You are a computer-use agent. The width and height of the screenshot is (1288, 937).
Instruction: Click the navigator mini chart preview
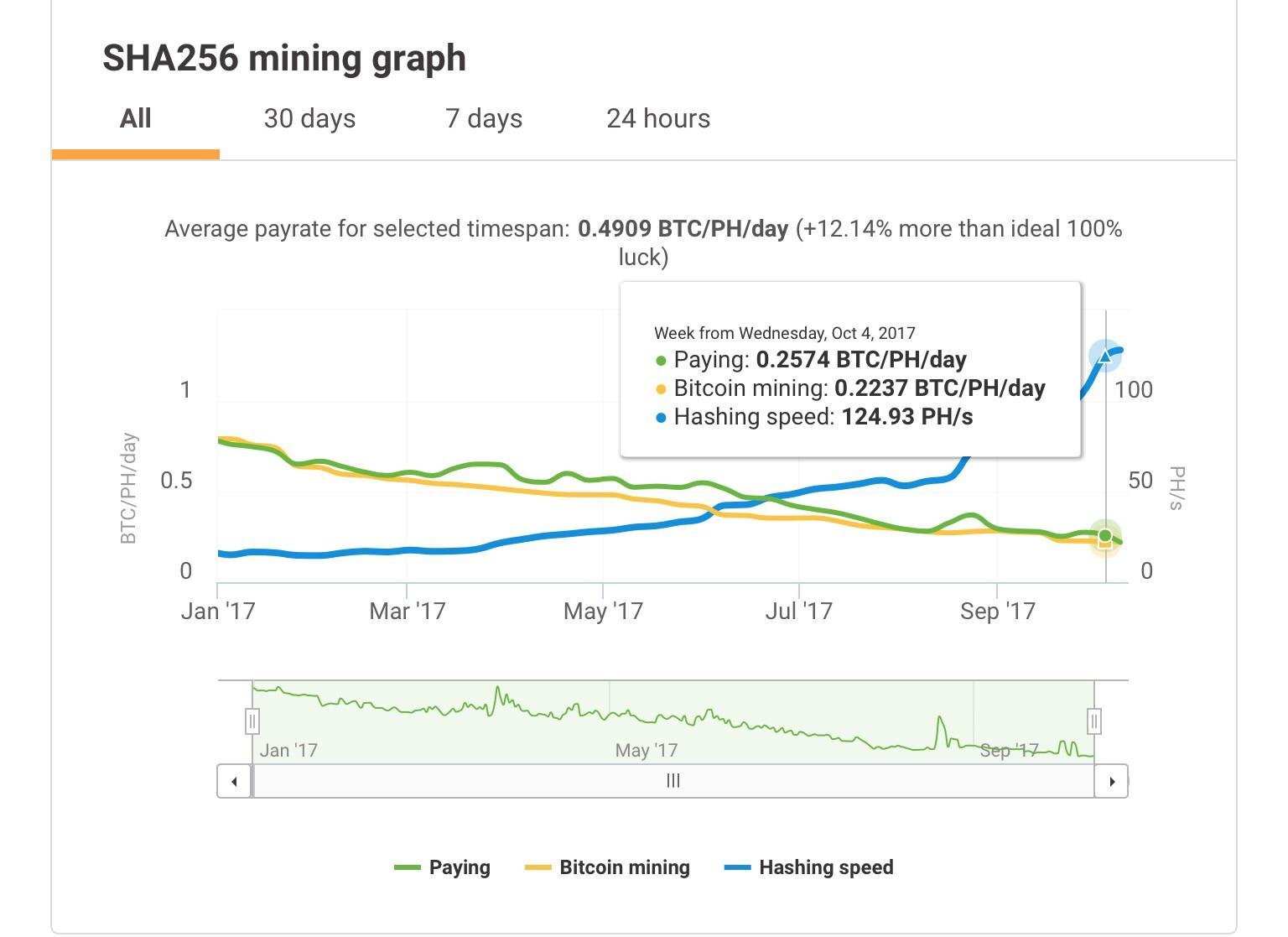pyautogui.click(x=673, y=721)
